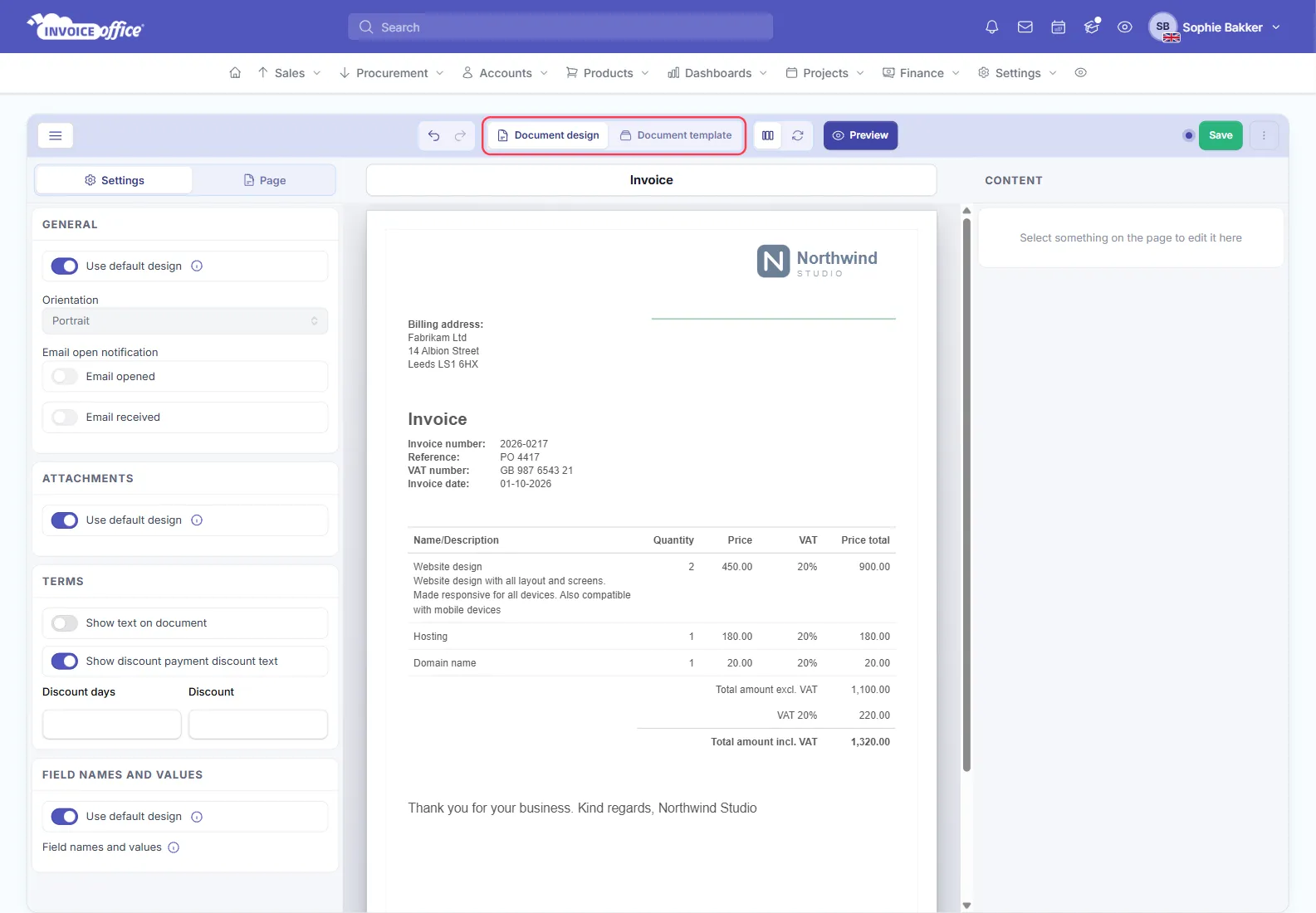
Task: Click the Preview button
Action: coord(860,135)
